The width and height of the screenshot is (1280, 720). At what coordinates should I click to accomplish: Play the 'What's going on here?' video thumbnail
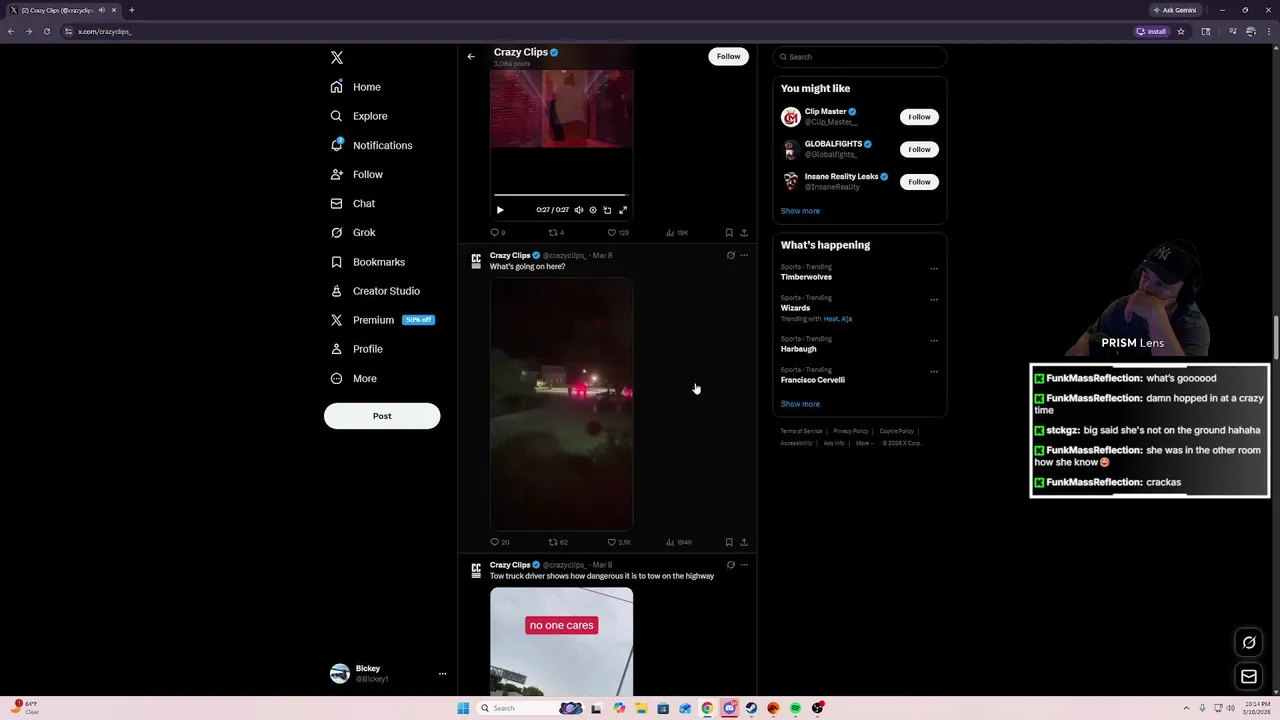pyautogui.click(x=561, y=404)
